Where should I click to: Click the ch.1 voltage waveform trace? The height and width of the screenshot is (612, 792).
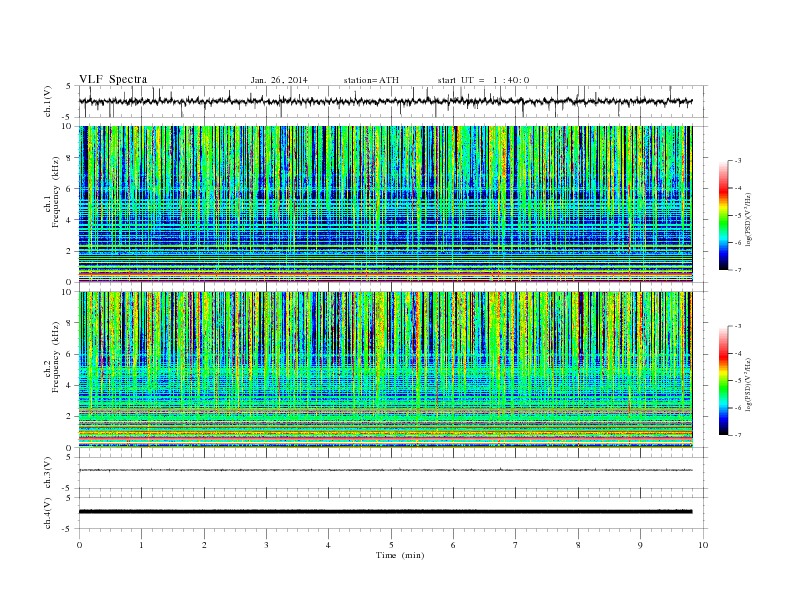coord(385,101)
